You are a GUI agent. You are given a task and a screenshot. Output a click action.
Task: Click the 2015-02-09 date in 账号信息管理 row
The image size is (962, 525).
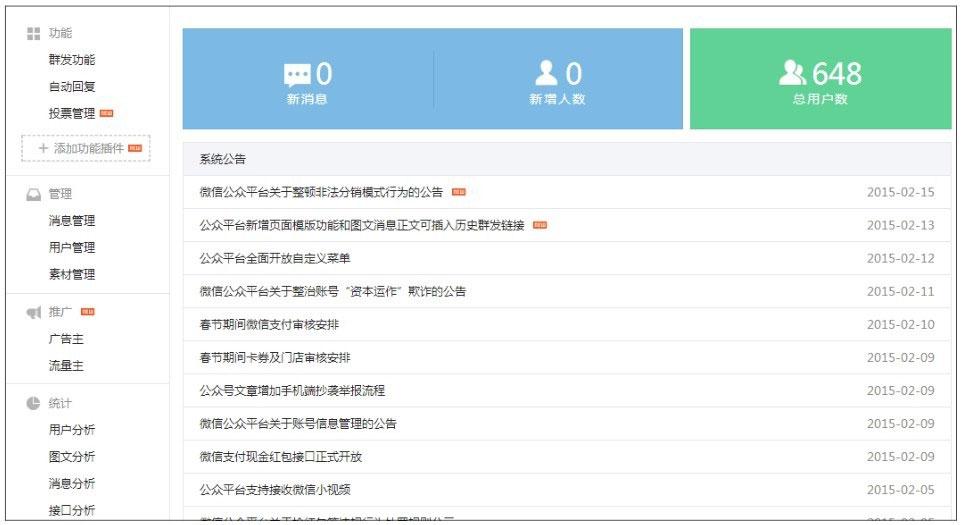901,424
